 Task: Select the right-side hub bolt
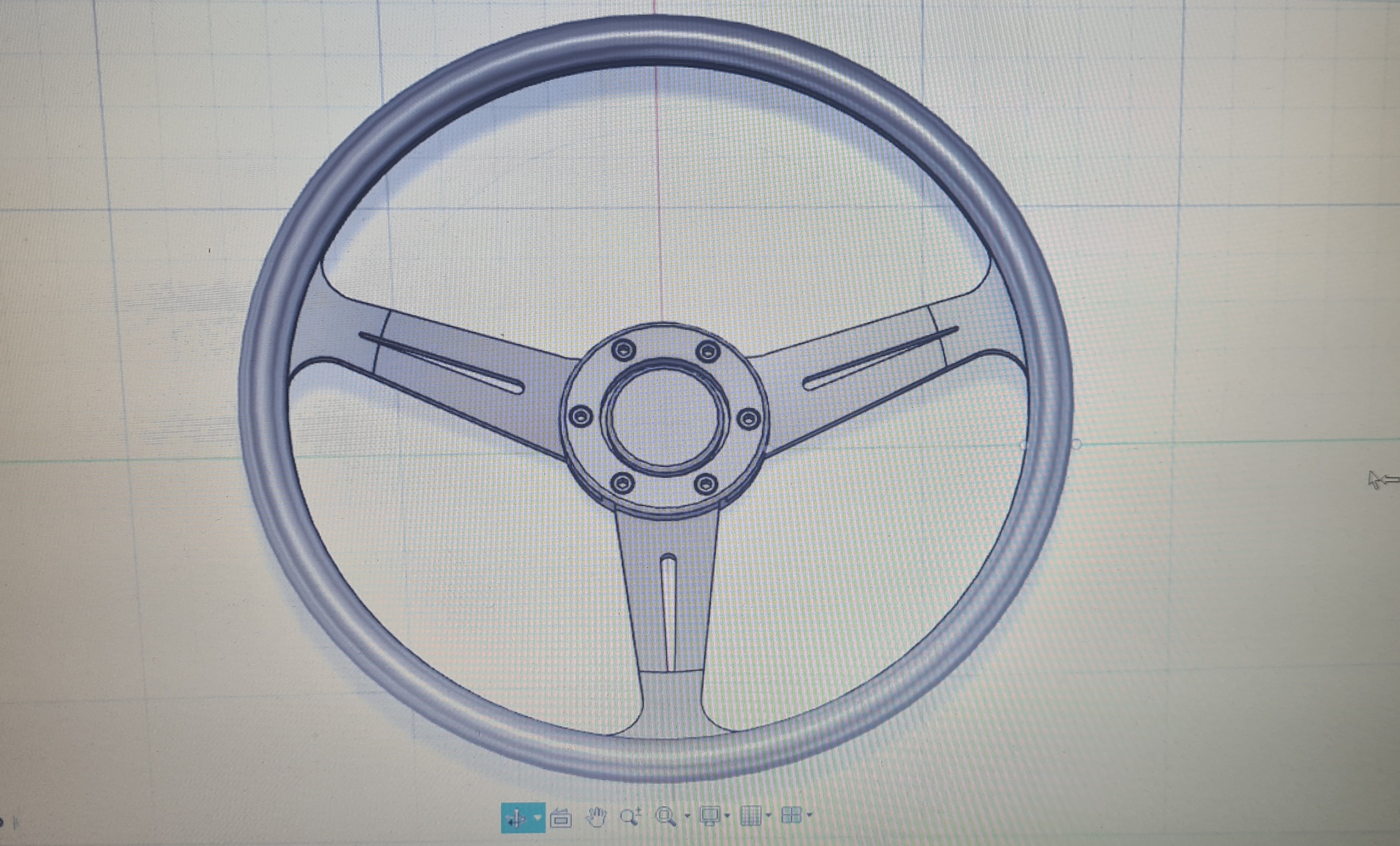pos(749,419)
